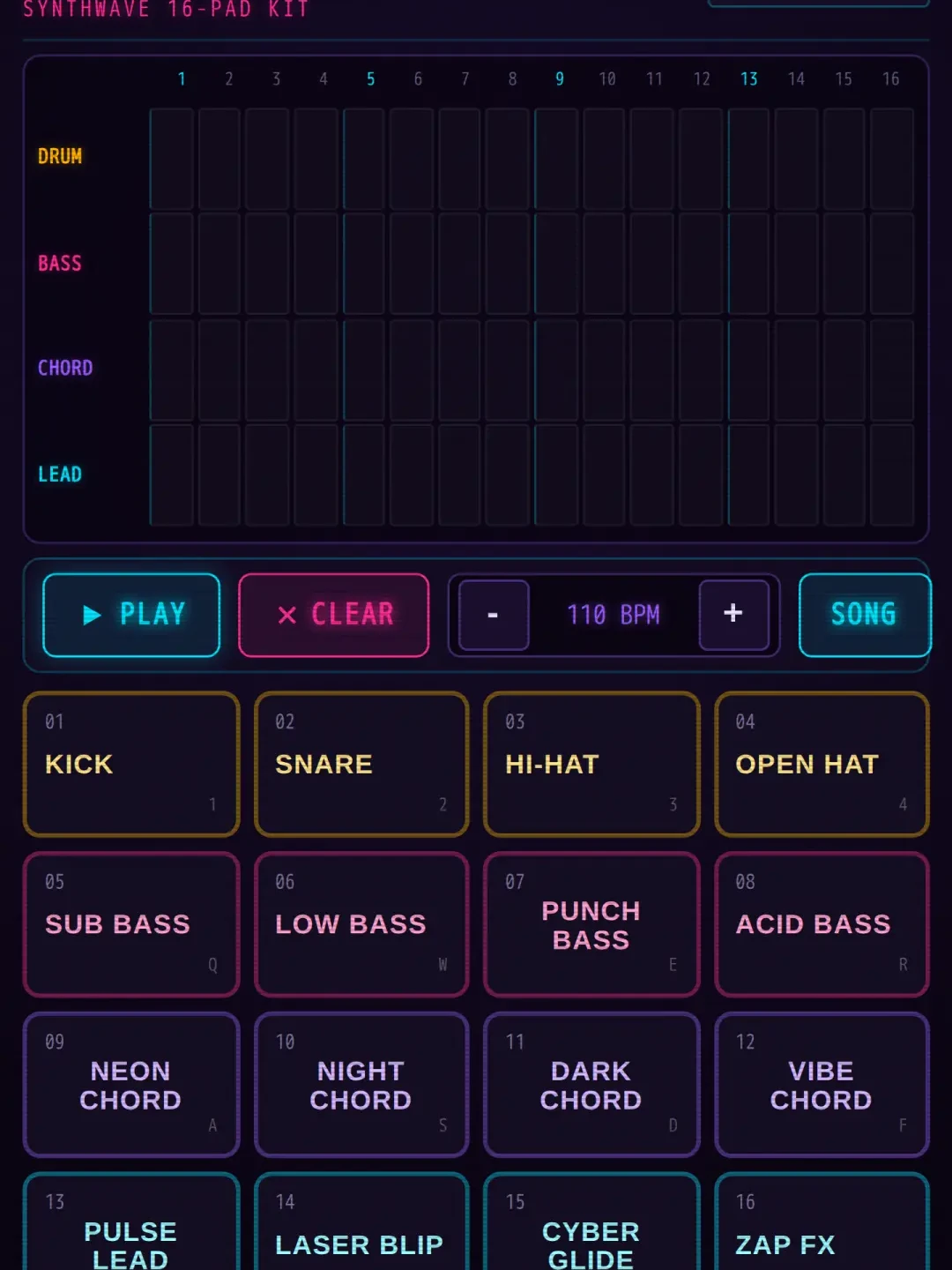Screen dimensions: 952x1270
Task: Switch on LEAD row step 6
Action: coord(412,475)
